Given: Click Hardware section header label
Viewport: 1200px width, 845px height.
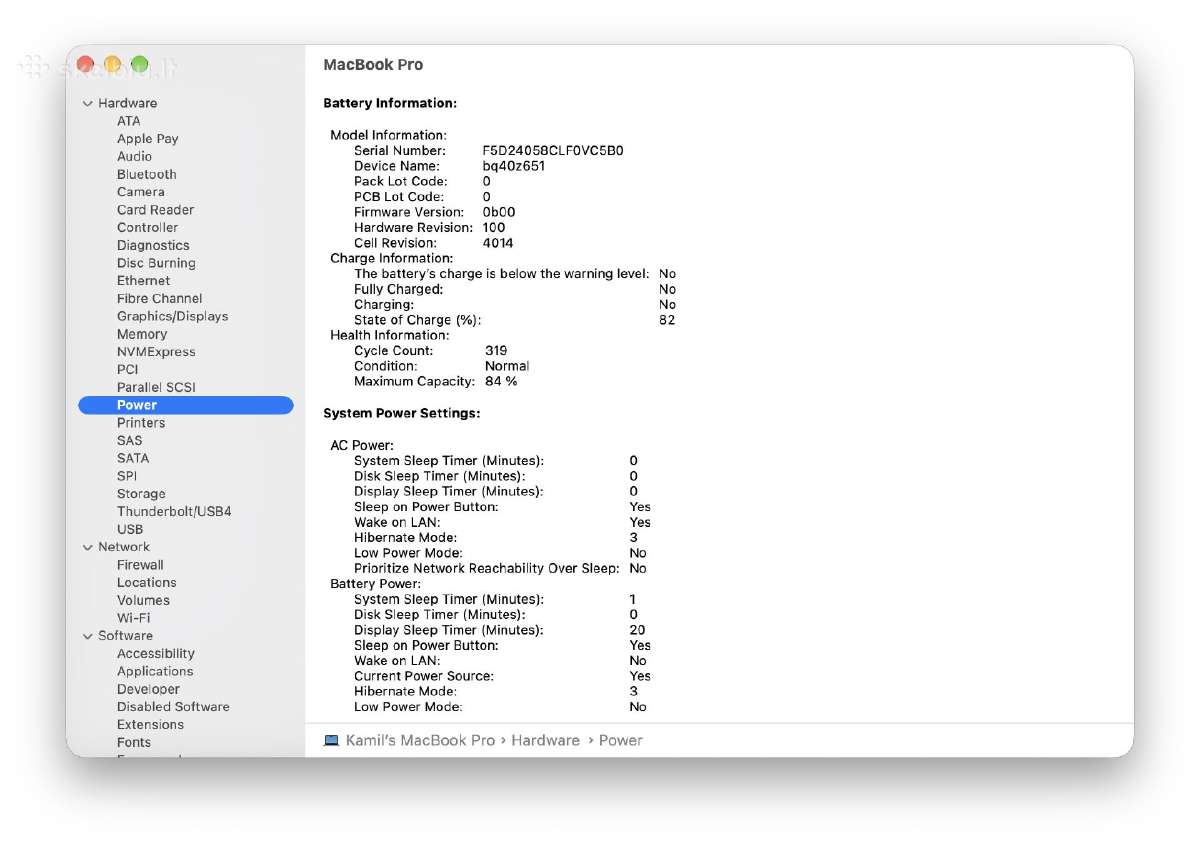Looking at the screenshot, I should (127, 103).
